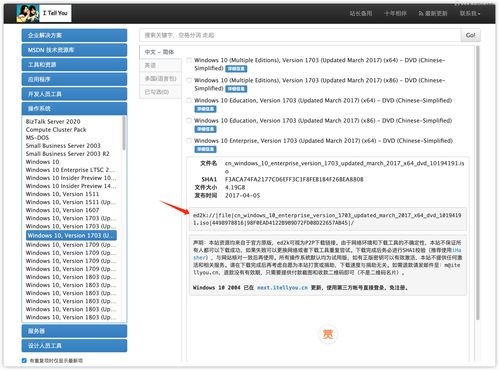Select MS-DOS in the list
The width and height of the screenshot is (499, 370).
37,137
